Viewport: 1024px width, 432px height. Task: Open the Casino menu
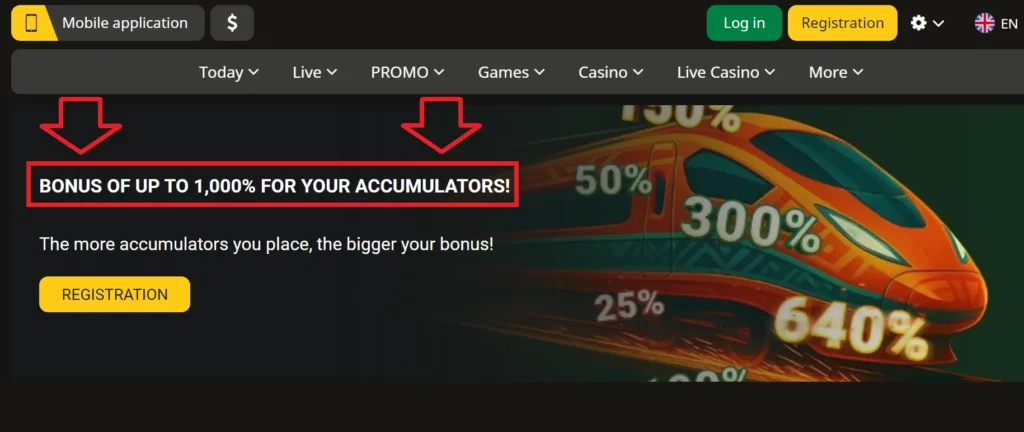(x=611, y=72)
